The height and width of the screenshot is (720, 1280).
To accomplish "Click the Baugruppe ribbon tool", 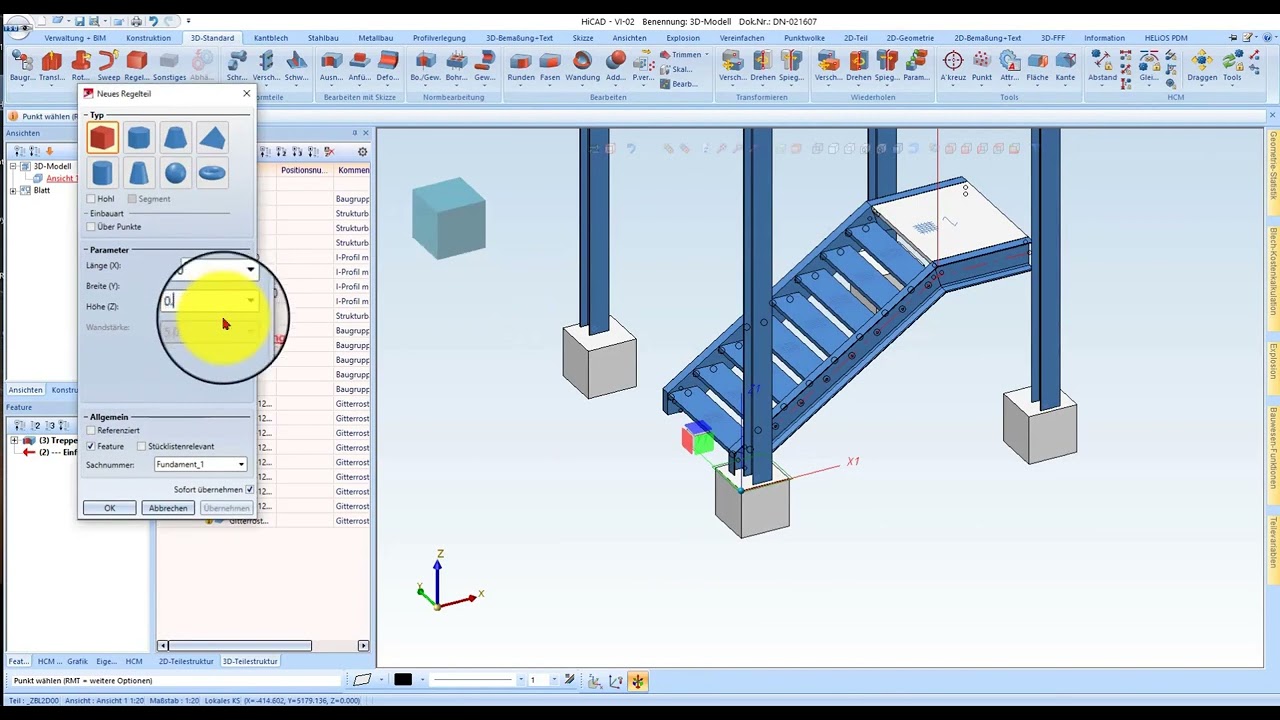I will pos(23,67).
